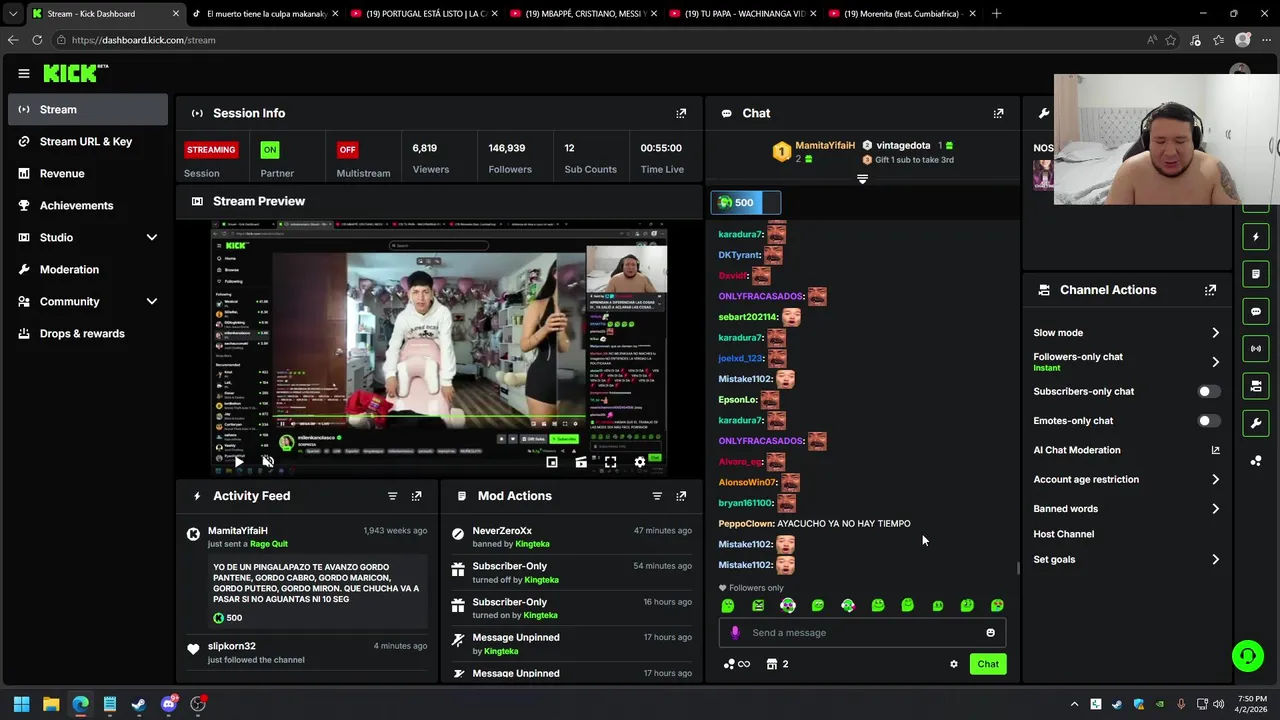Open the gift shop icon showing 2
The height and width of the screenshot is (720, 1280).
coord(777,664)
